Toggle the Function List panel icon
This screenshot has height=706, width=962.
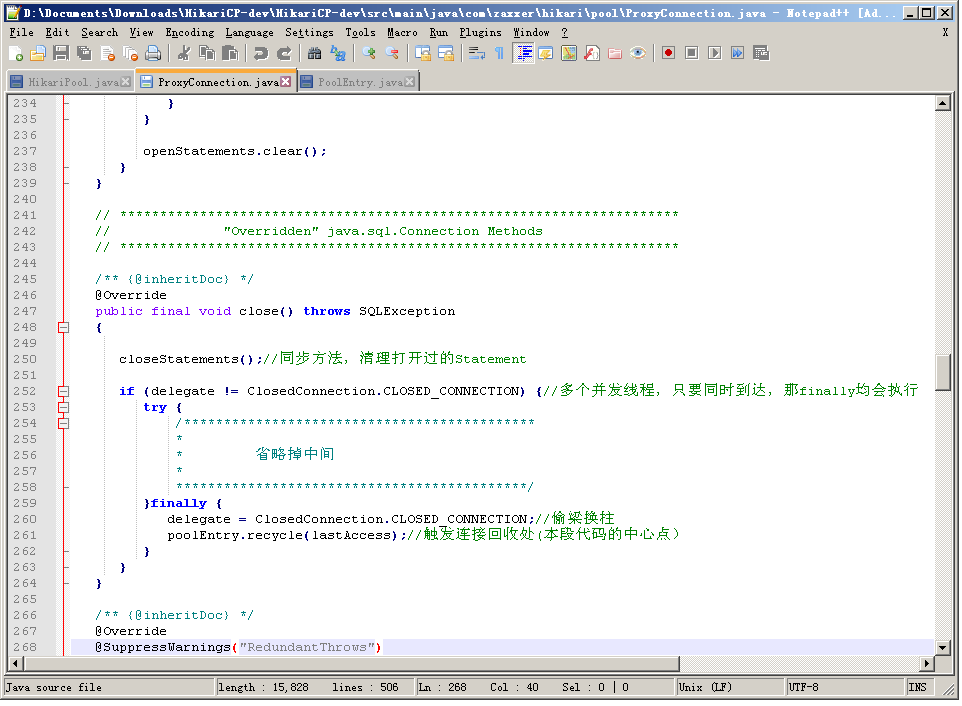click(x=592, y=54)
